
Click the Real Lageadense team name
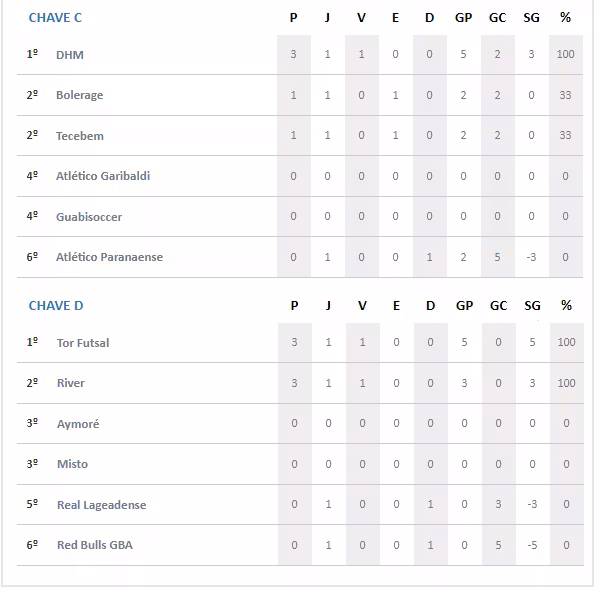[x=101, y=505]
